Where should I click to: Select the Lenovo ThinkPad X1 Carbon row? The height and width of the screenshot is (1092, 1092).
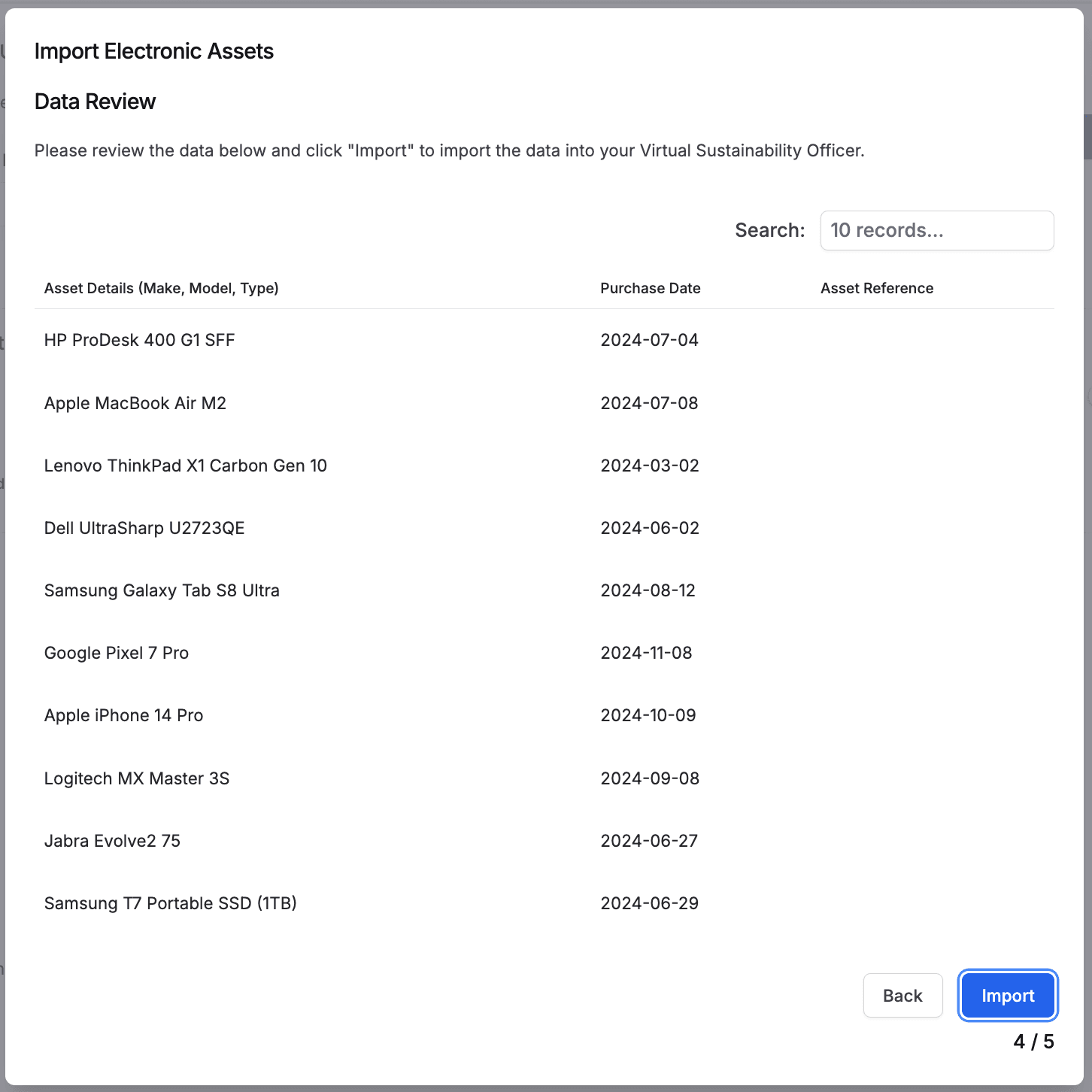(185, 466)
